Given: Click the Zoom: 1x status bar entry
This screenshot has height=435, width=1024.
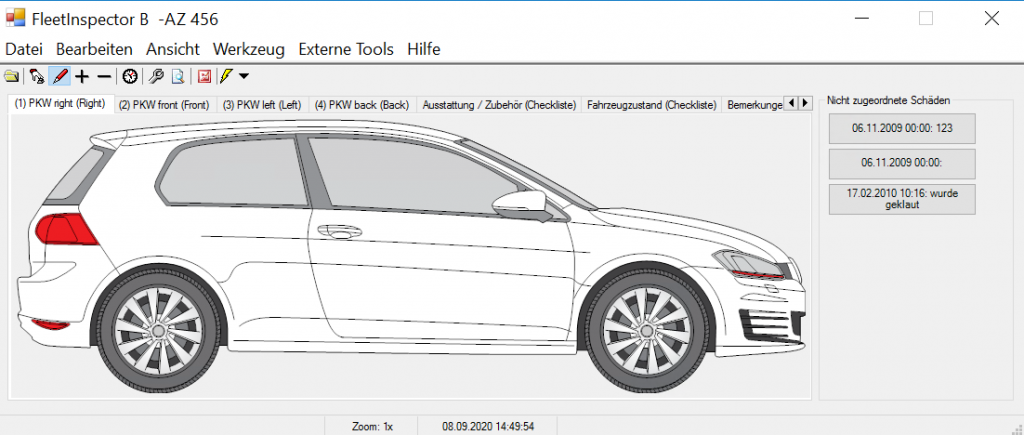Looking at the screenshot, I should 372,427.
